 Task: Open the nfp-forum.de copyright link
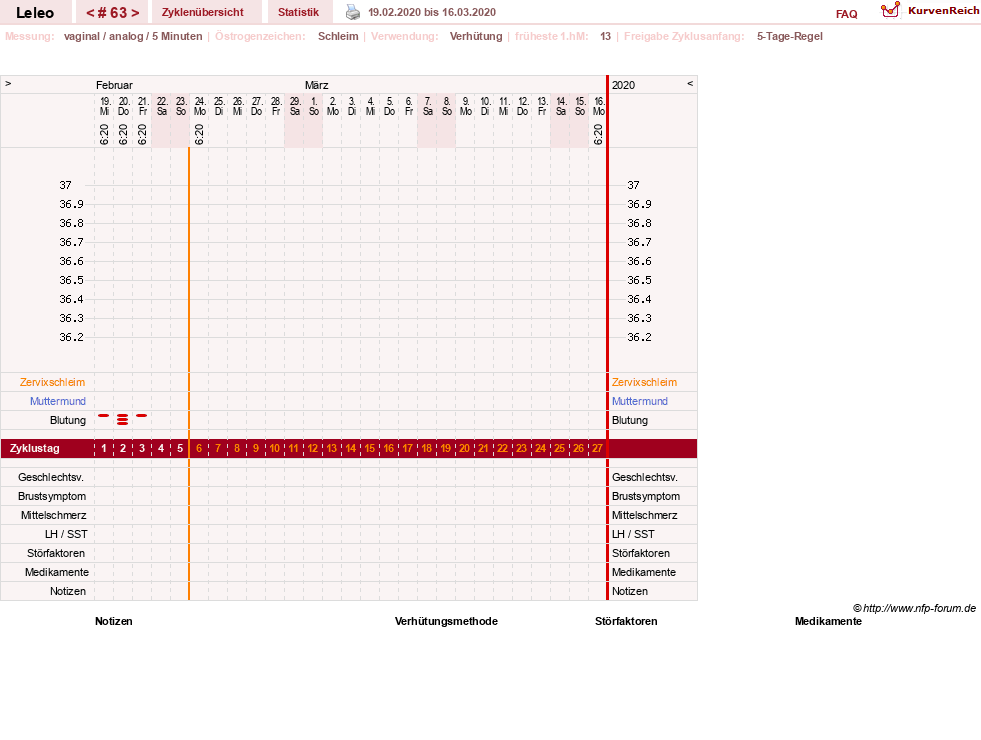tap(914, 608)
